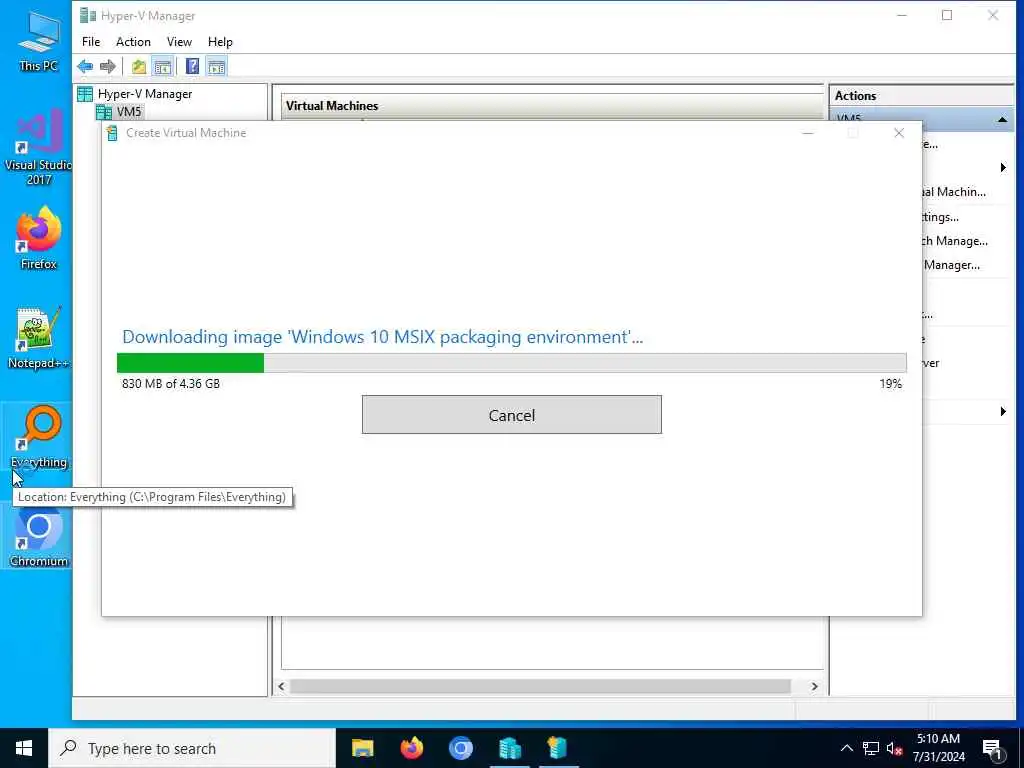
Task: Click the taskbar search box
Action: (191, 748)
